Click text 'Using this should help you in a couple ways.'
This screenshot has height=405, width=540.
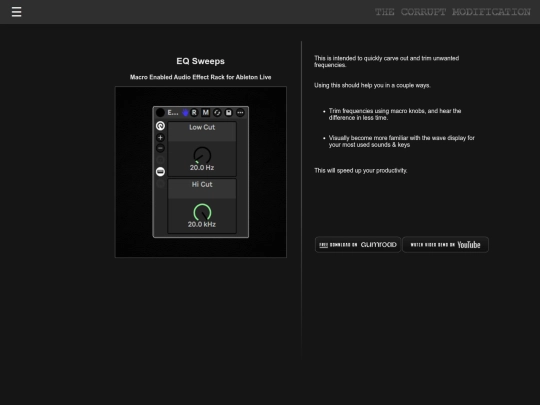click(372, 85)
